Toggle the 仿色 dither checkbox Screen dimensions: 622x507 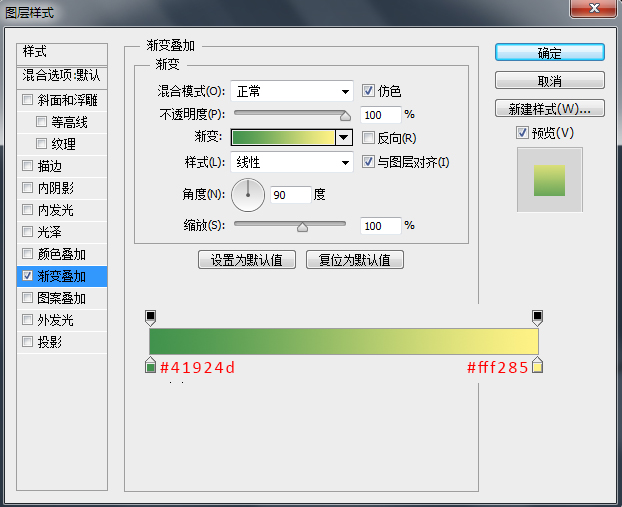368,91
